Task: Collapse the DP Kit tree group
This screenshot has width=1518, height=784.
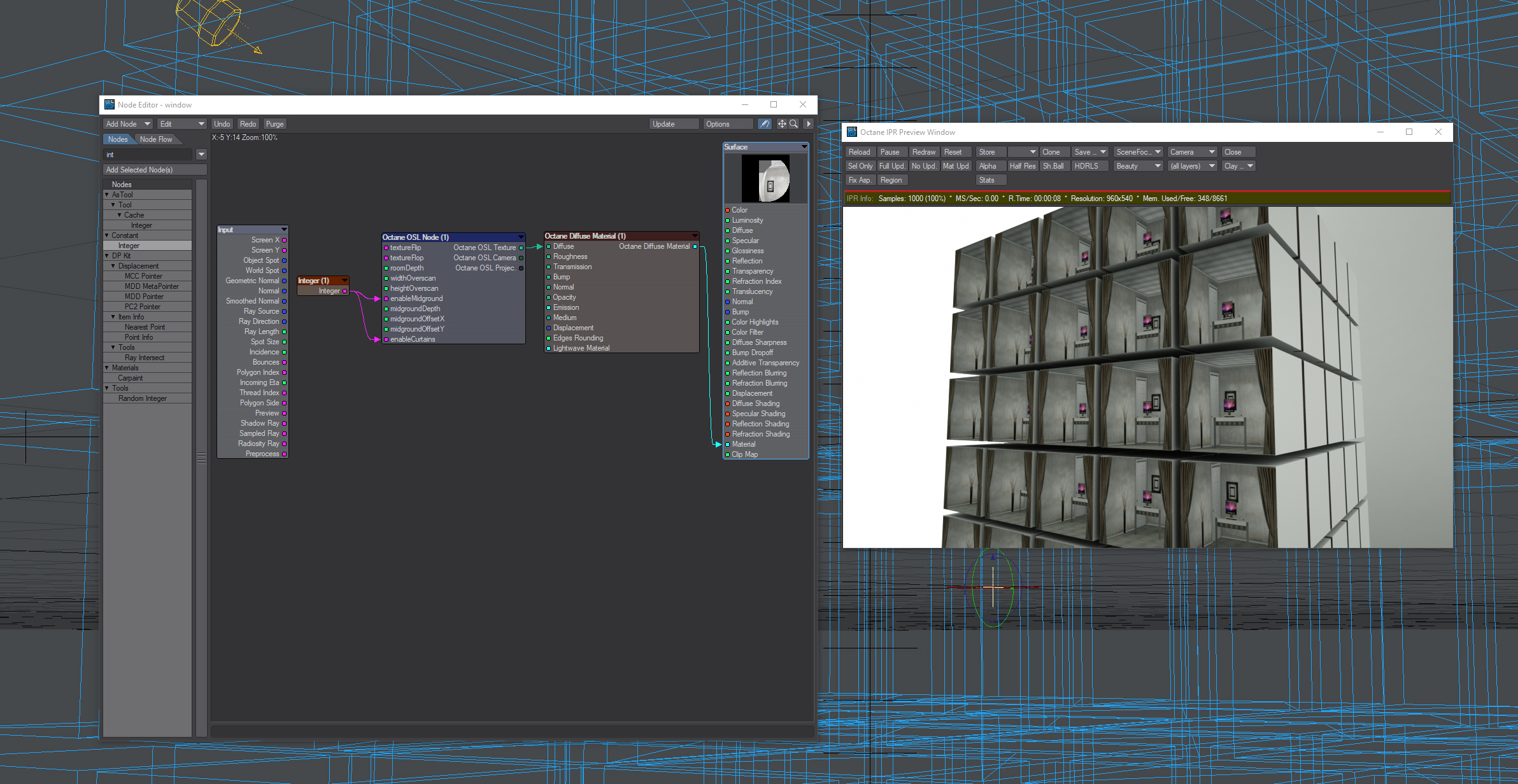Action: [107, 256]
